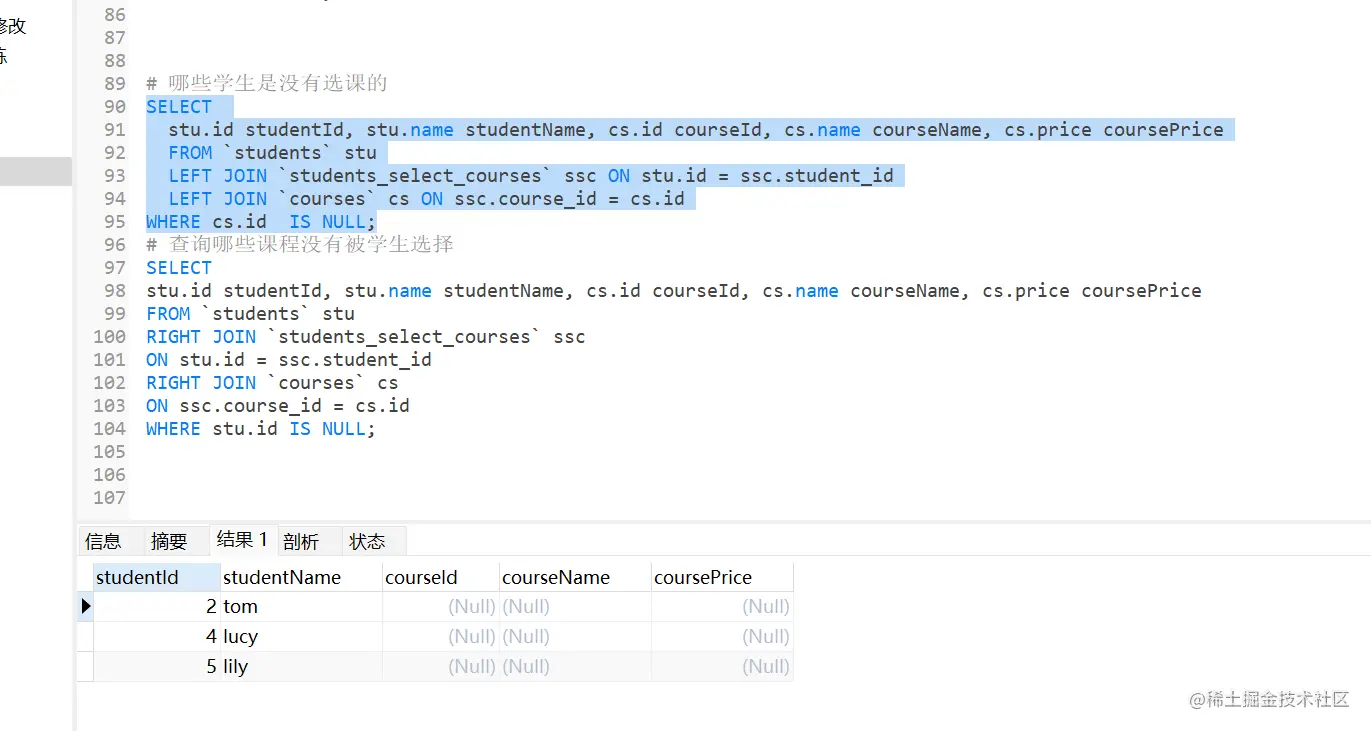Open the 信息 tab
1371x731 pixels.
104,541
